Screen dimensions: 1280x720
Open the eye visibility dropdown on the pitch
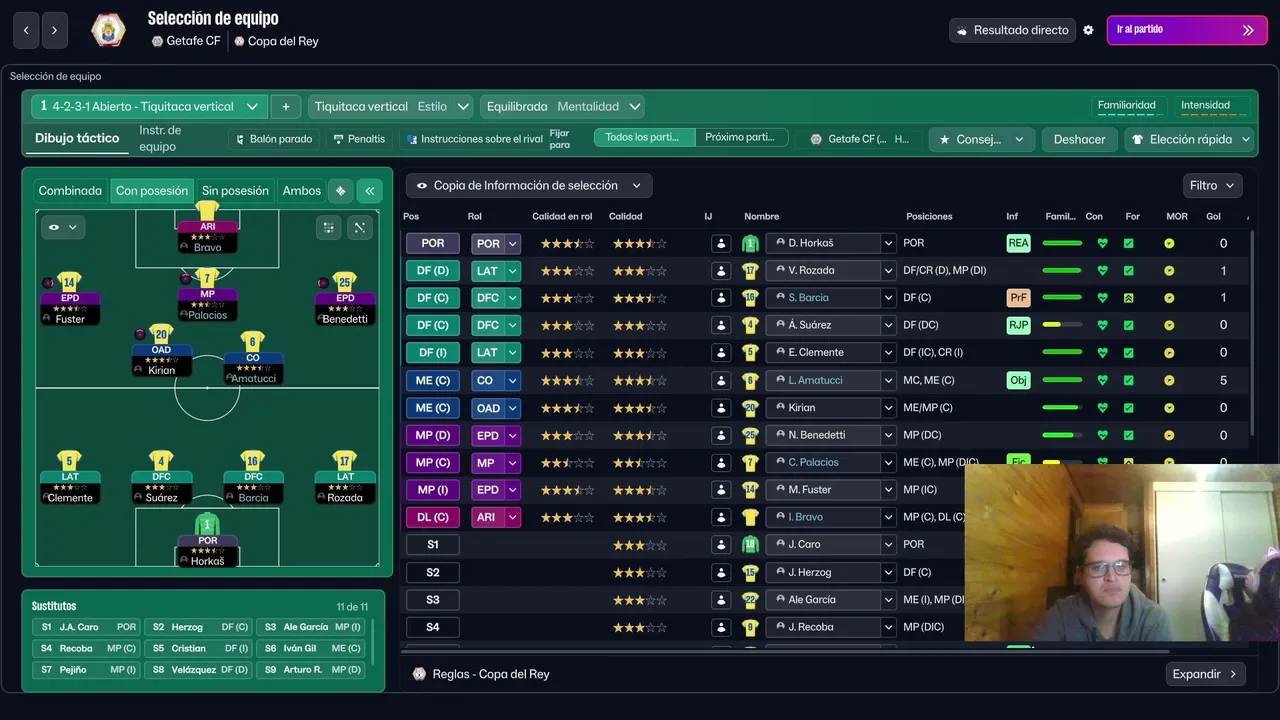click(x=62, y=228)
